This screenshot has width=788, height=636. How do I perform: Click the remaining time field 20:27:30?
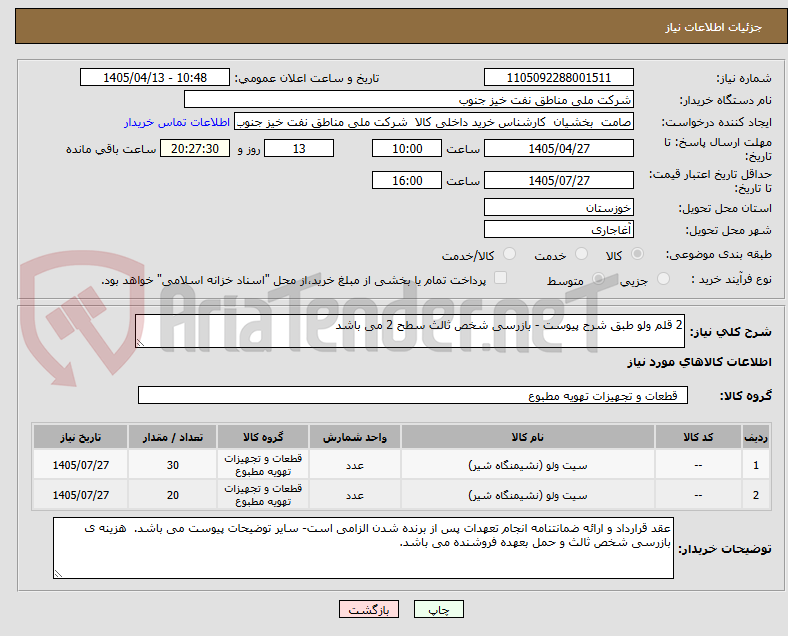click(195, 149)
